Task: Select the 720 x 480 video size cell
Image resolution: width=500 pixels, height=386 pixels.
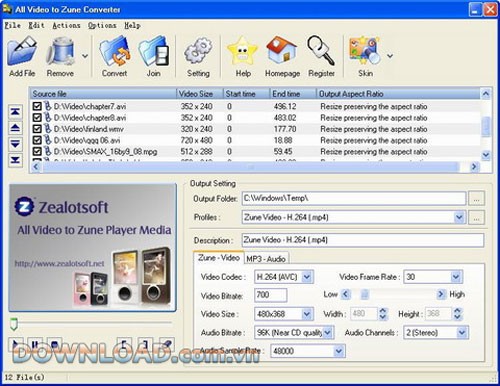Action: coord(196,140)
